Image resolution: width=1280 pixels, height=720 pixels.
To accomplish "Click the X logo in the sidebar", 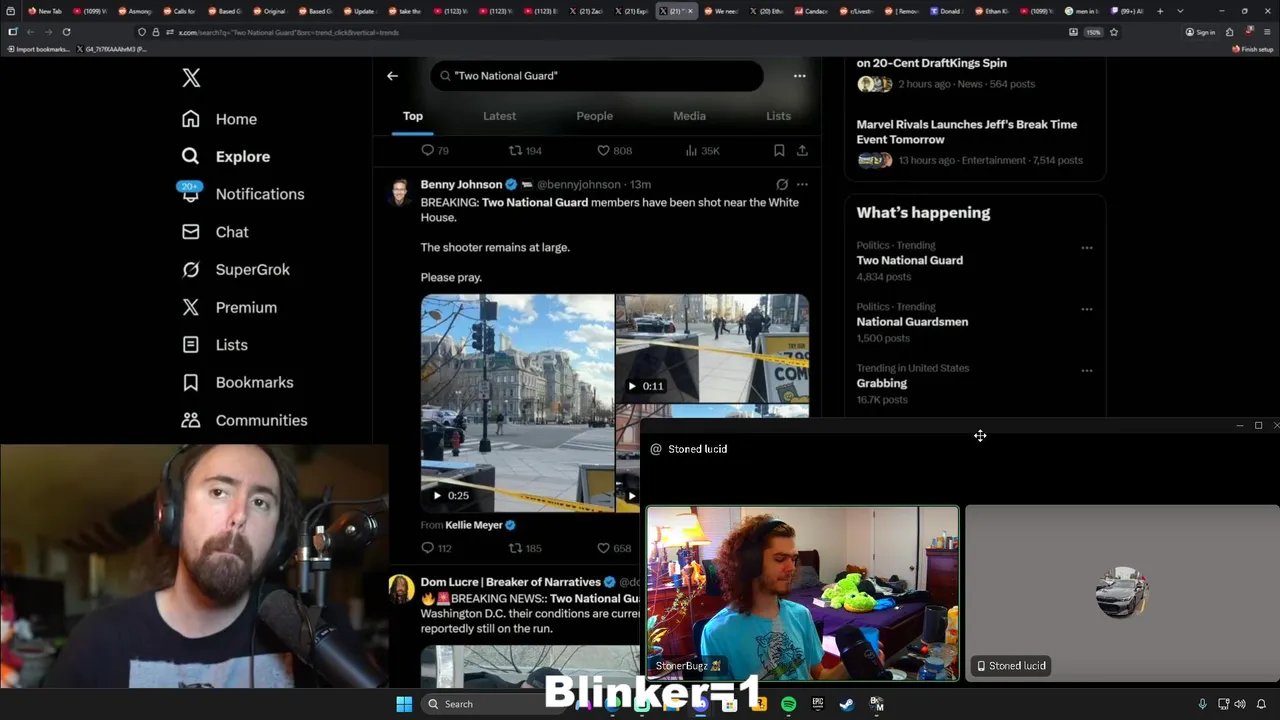I will click(191, 78).
